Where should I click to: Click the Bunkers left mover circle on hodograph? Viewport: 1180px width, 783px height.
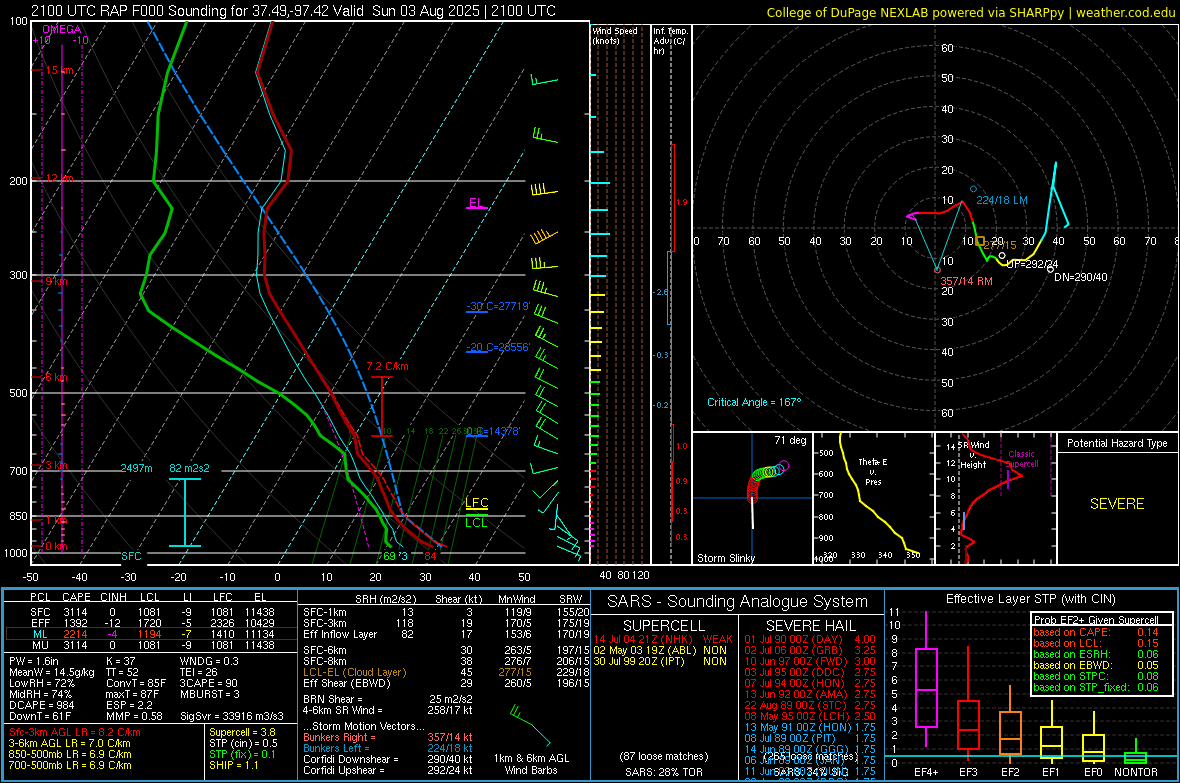pos(973,189)
